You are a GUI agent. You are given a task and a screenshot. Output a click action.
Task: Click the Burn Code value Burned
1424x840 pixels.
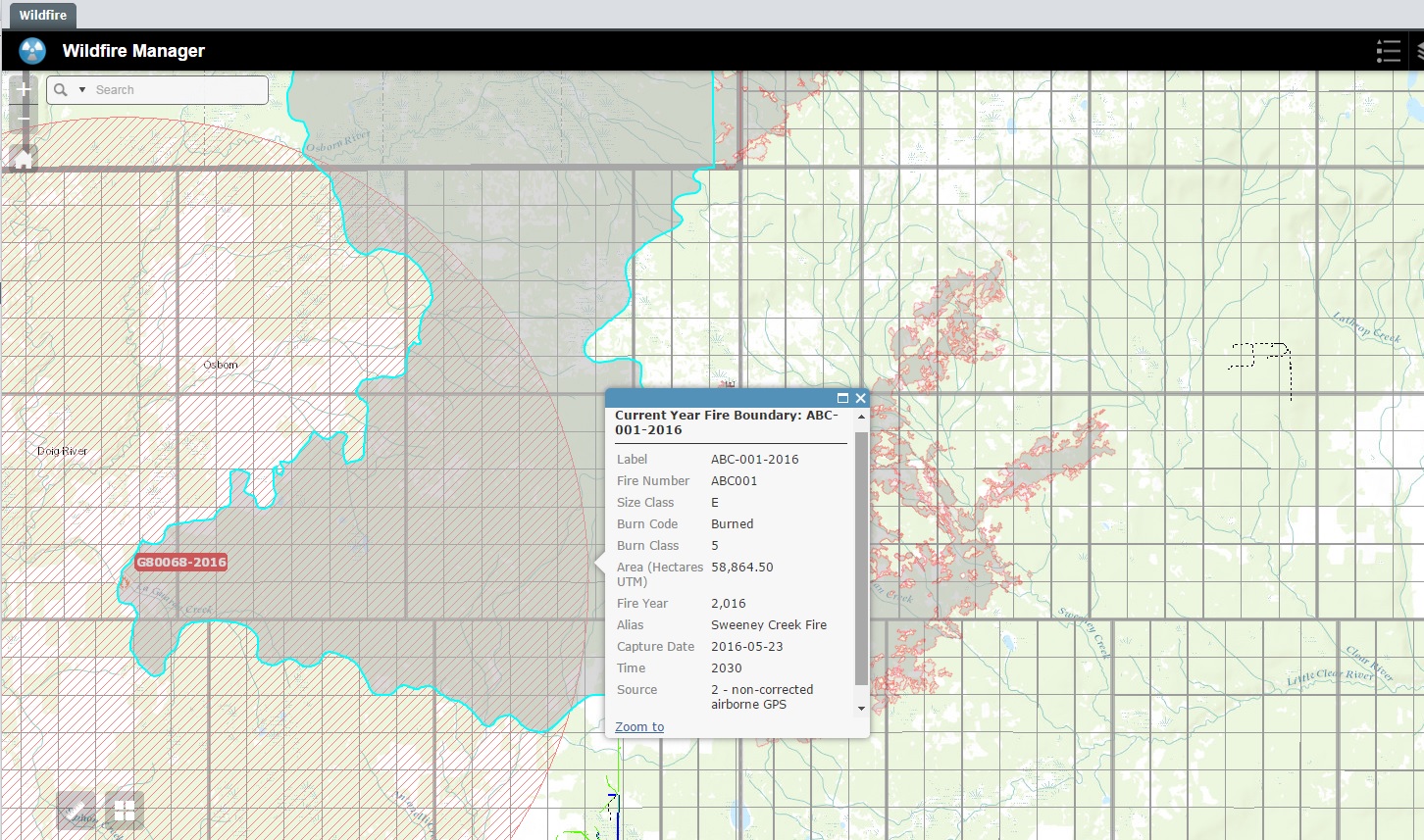click(733, 523)
